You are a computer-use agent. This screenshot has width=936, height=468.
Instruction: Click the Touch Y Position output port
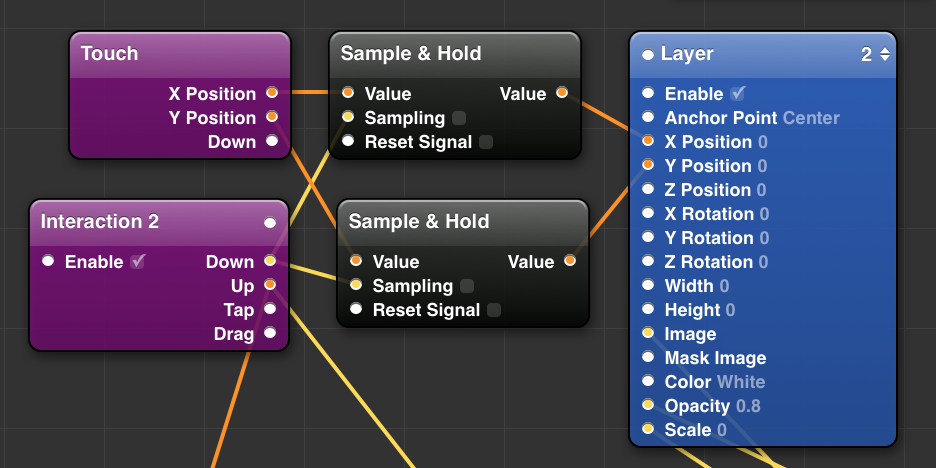(x=272, y=118)
